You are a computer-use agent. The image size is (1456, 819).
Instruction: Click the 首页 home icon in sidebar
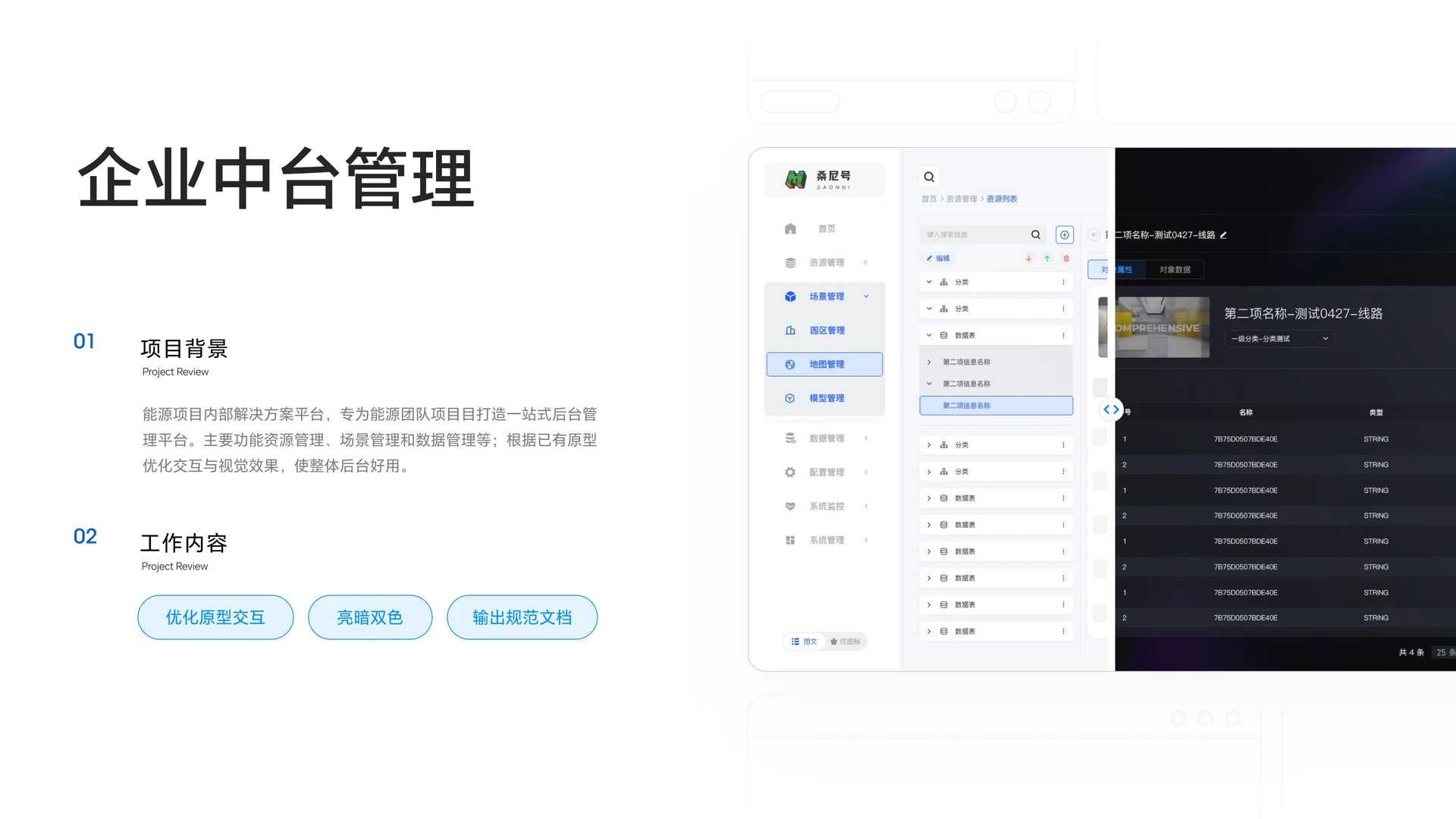point(790,228)
